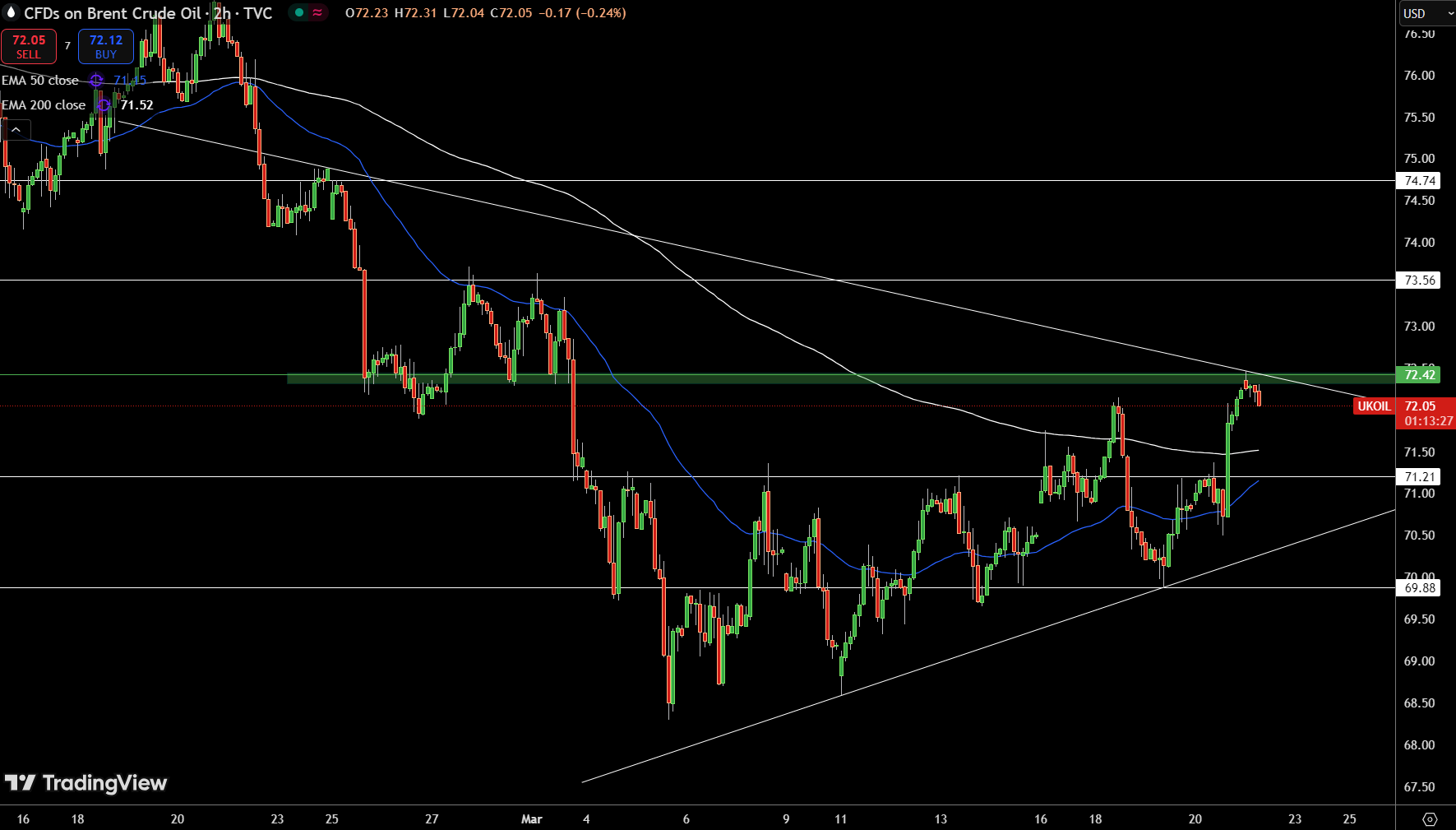Click the red UKOIL symbol tag
The height and width of the screenshot is (830, 1456).
(x=1374, y=406)
